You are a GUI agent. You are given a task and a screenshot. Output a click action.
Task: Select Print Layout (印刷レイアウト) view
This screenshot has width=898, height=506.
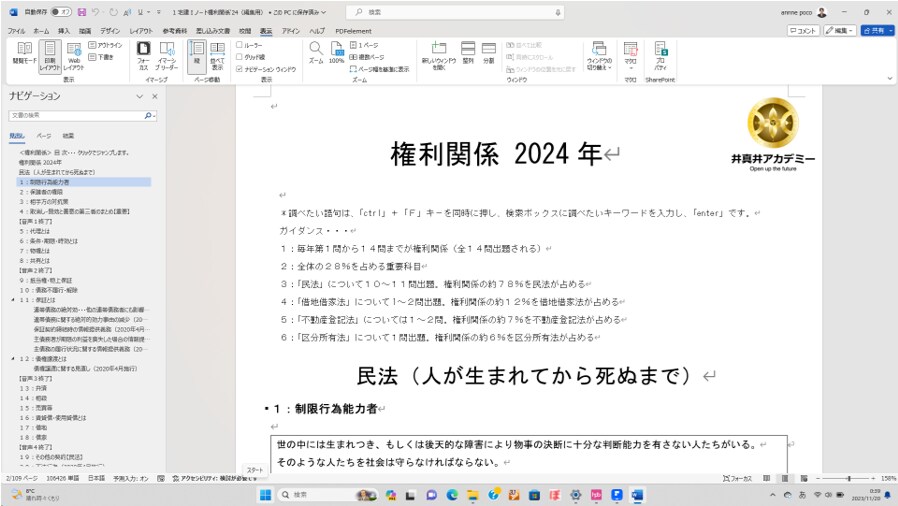(50, 56)
